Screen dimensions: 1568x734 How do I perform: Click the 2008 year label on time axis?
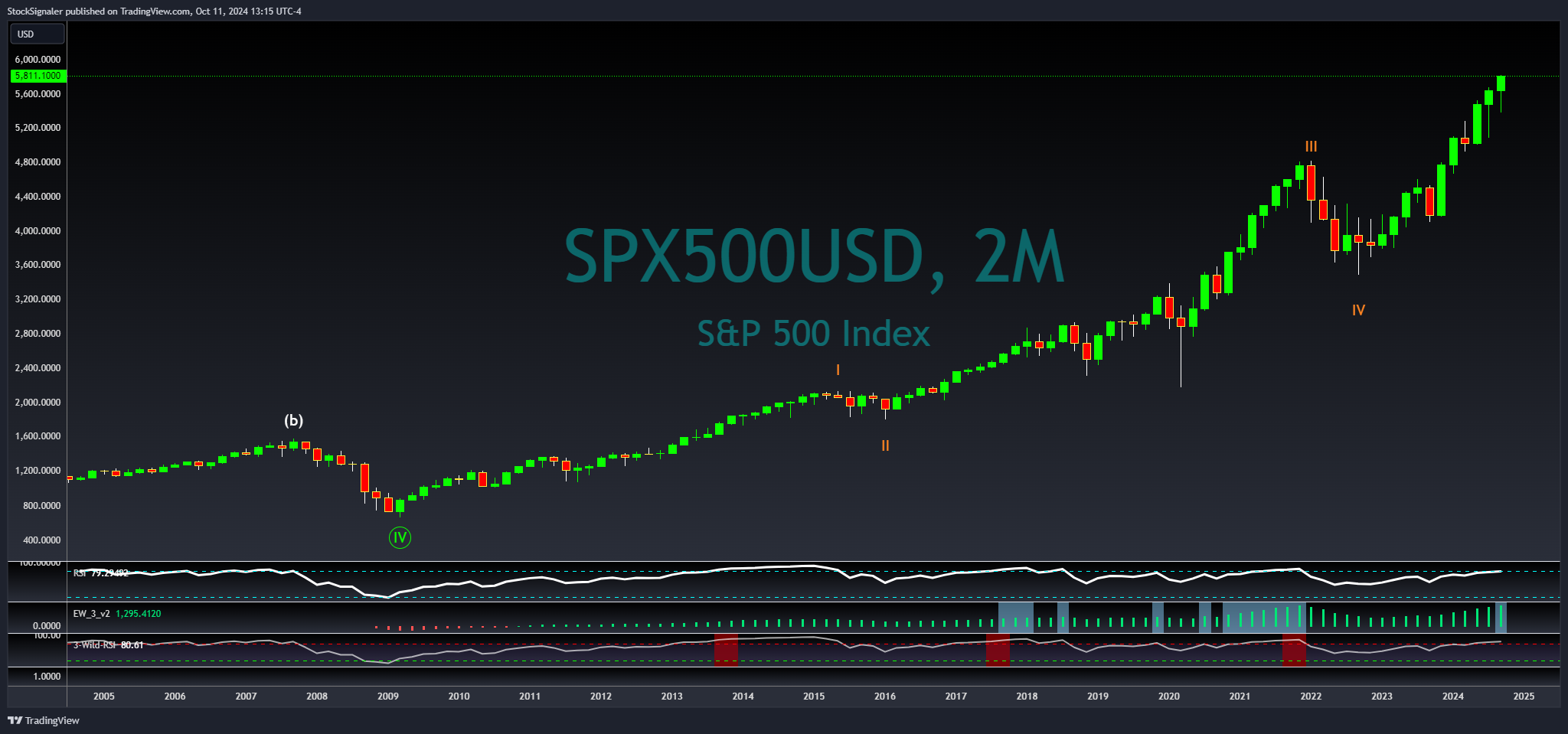click(x=317, y=696)
